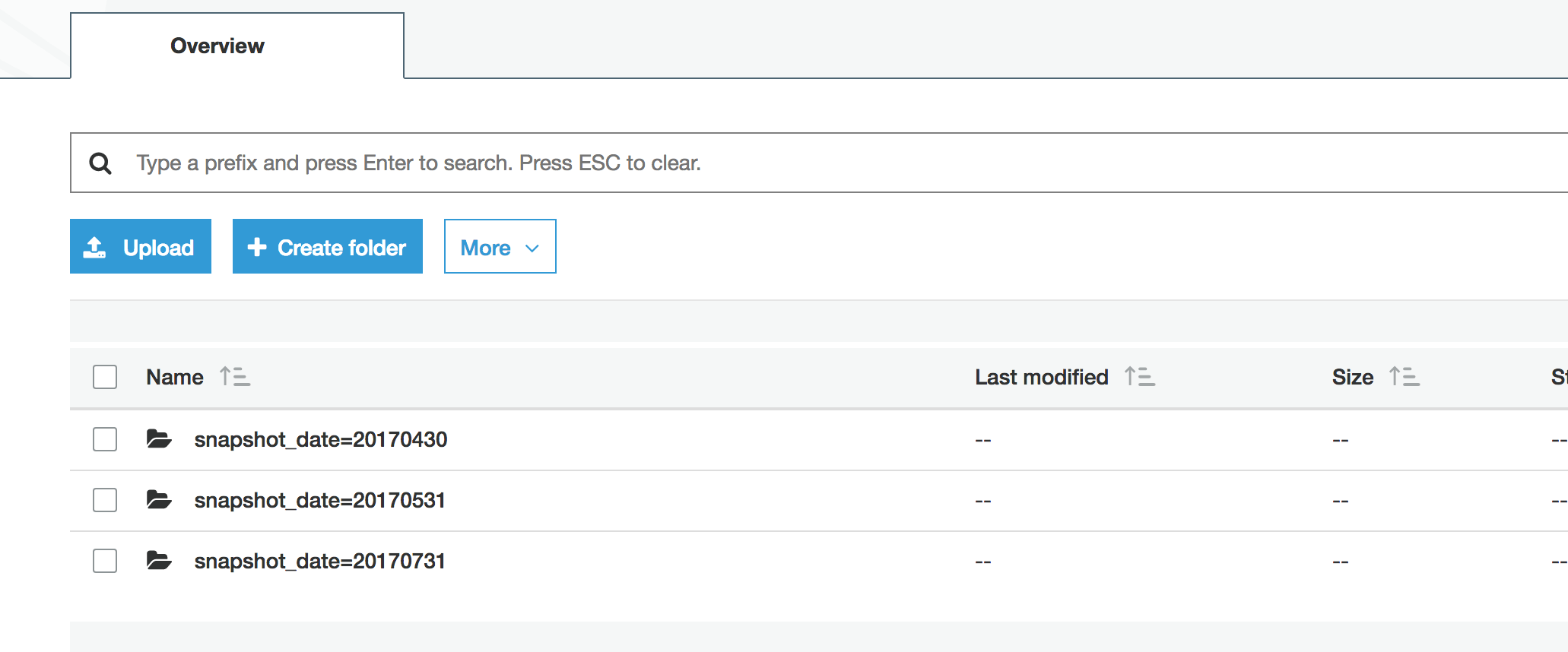Image resolution: width=1568 pixels, height=652 pixels.
Task: Select the snapshot_date=20170531 row checkbox
Action: [105, 500]
